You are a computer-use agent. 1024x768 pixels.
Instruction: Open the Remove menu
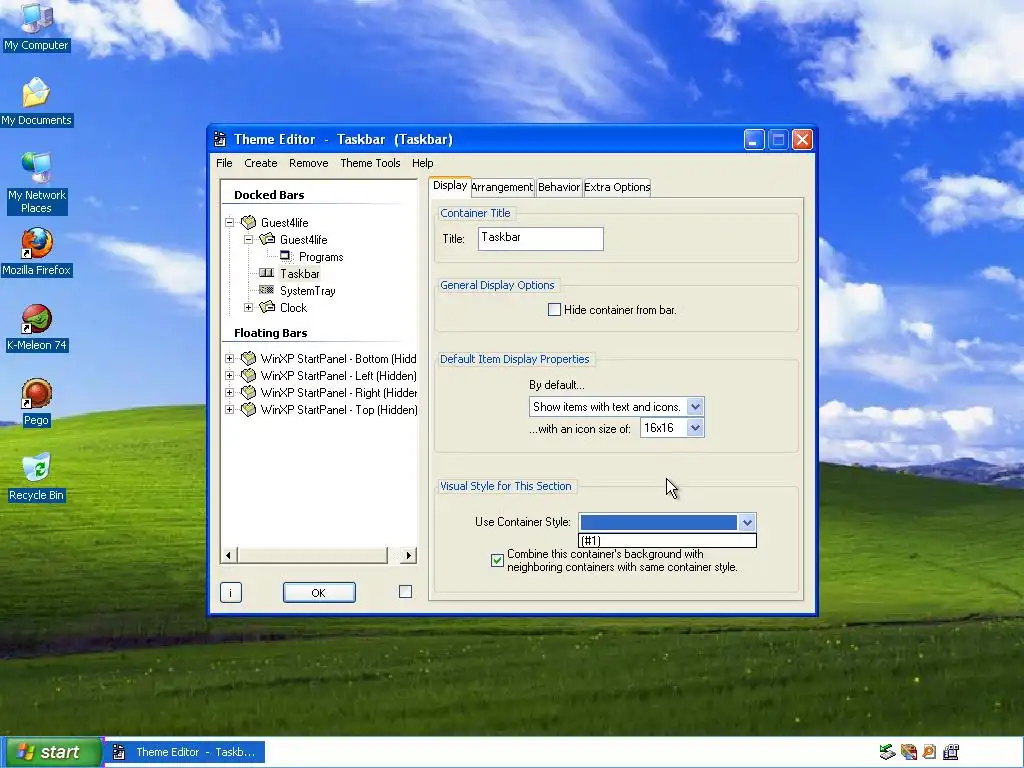308,163
